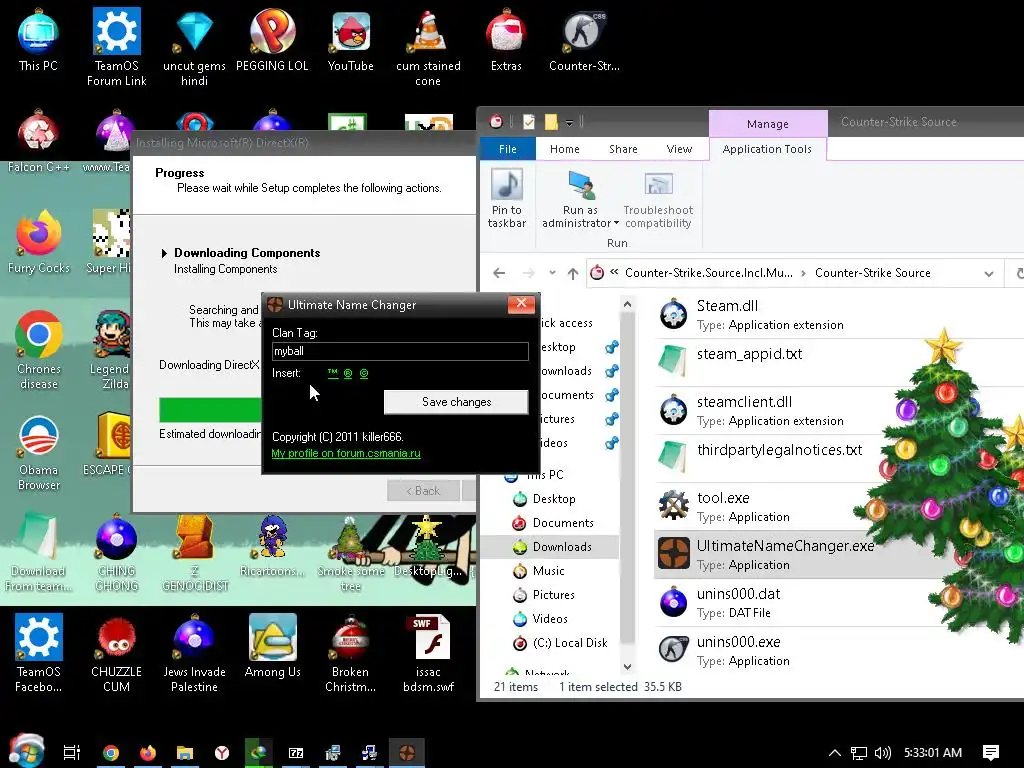Screen dimensions: 1024x768
Task: Switch to the Share ribbon tab
Action: (623, 149)
